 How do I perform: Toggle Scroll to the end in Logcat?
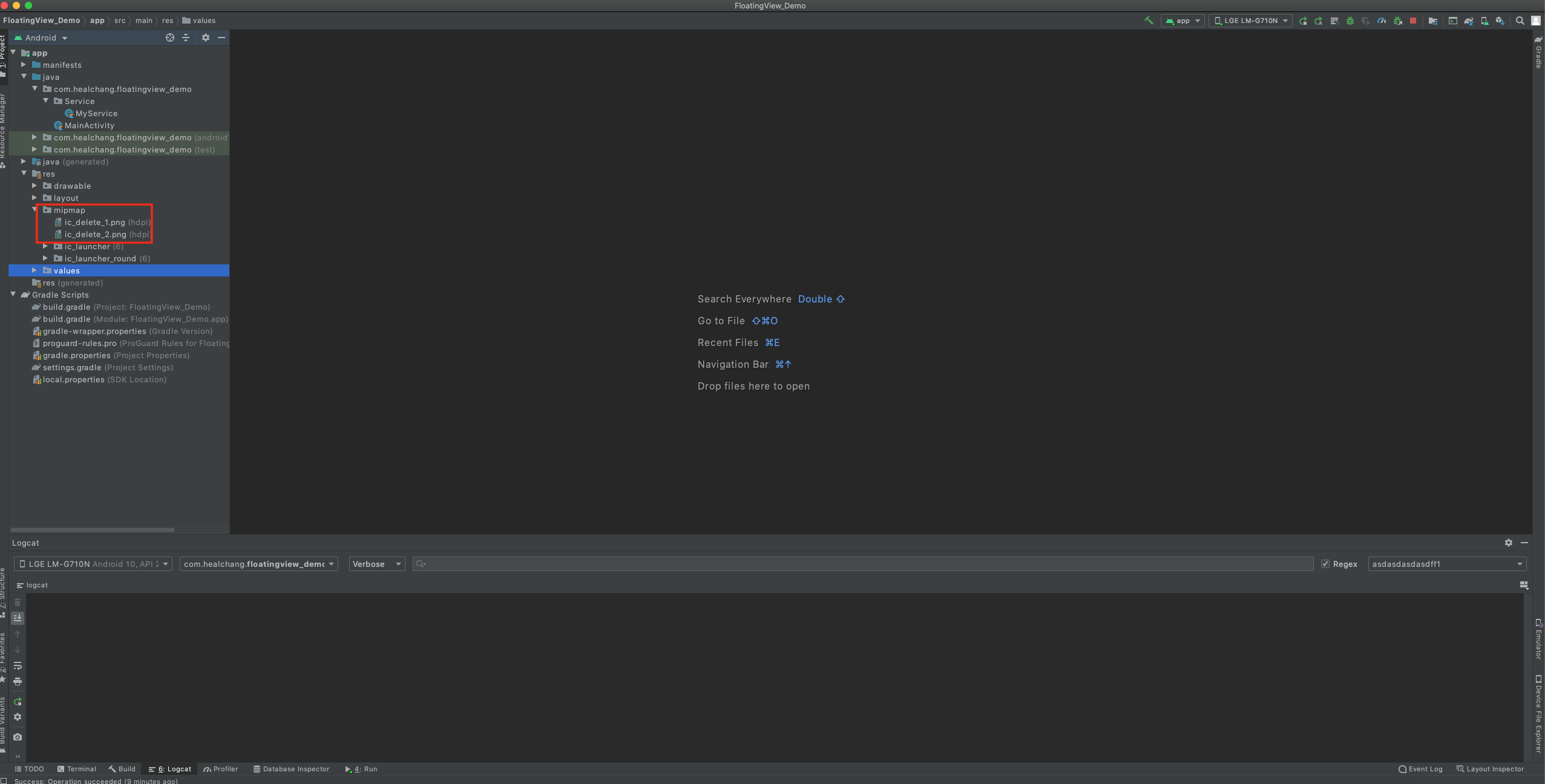[18, 618]
